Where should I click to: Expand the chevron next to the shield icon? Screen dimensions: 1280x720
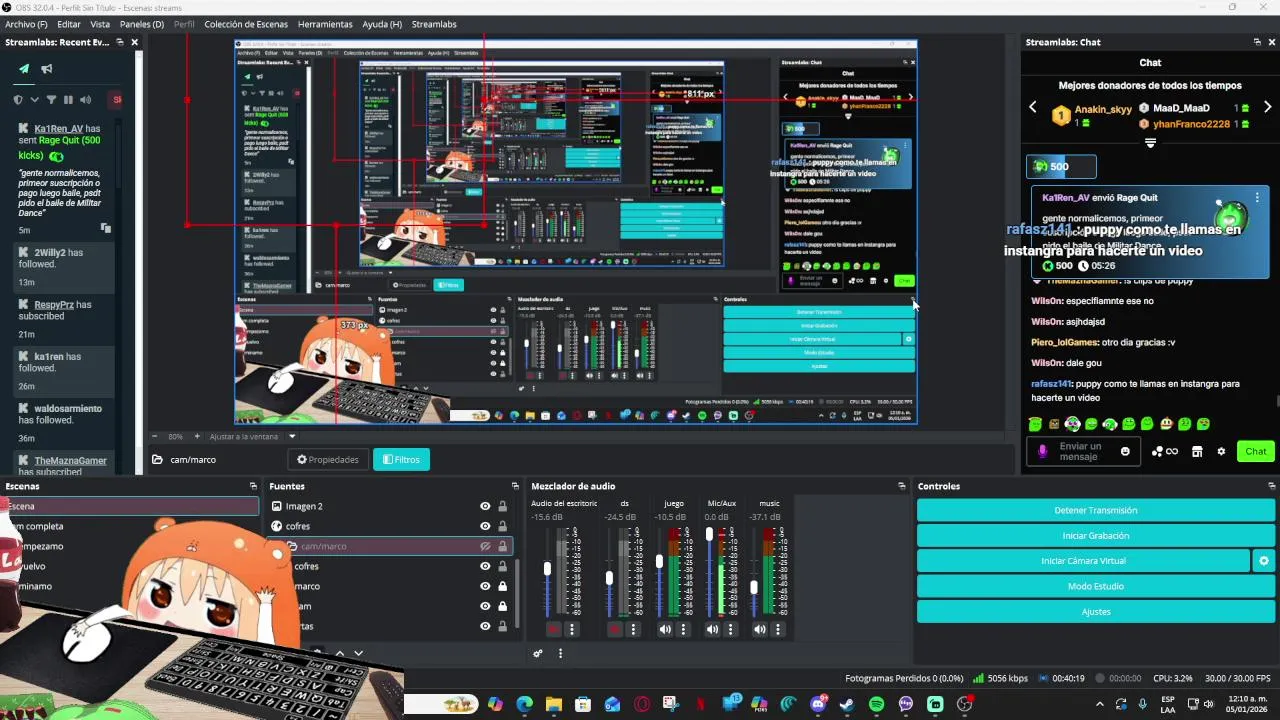click(x=34, y=100)
